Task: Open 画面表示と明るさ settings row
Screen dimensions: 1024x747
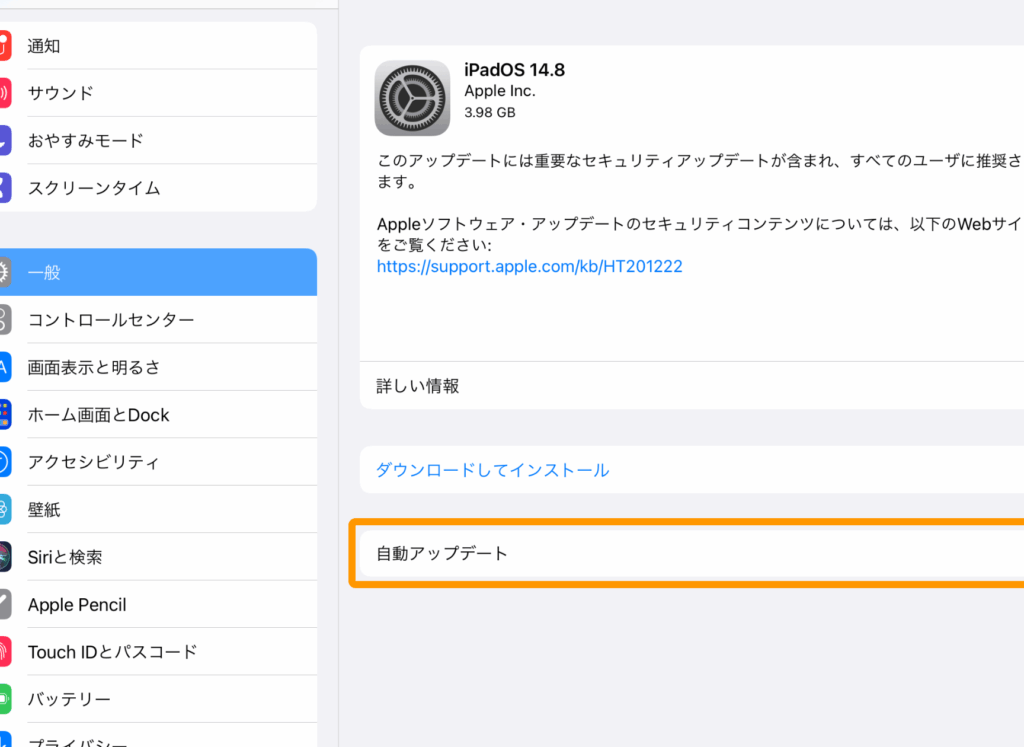Action: click(x=159, y=367)
